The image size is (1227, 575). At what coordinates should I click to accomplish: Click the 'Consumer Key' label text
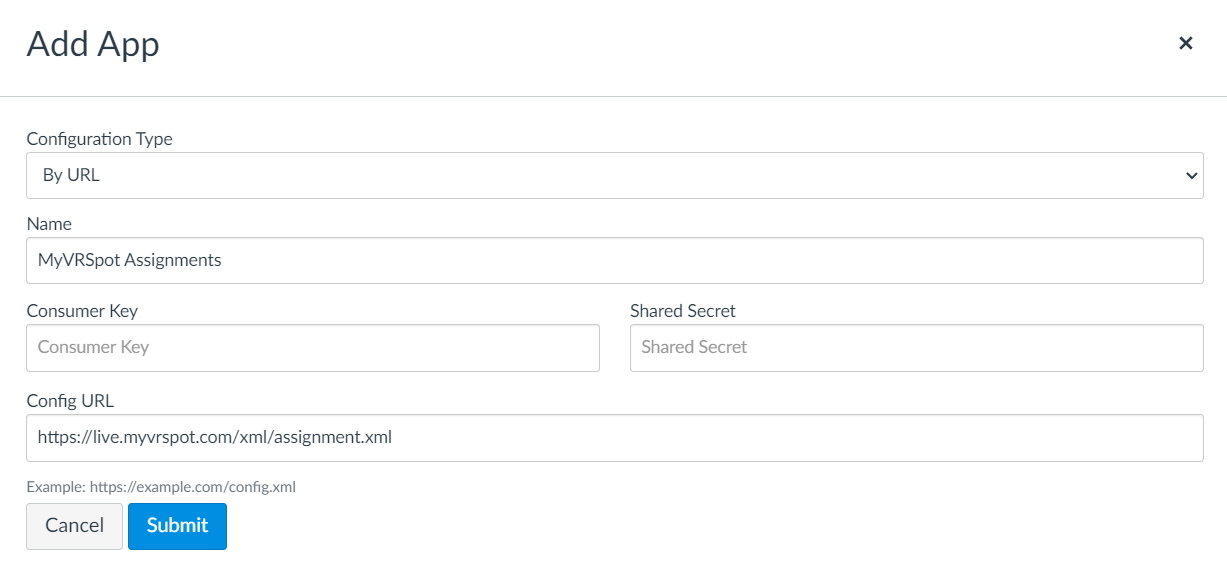(x=82, y=311)
